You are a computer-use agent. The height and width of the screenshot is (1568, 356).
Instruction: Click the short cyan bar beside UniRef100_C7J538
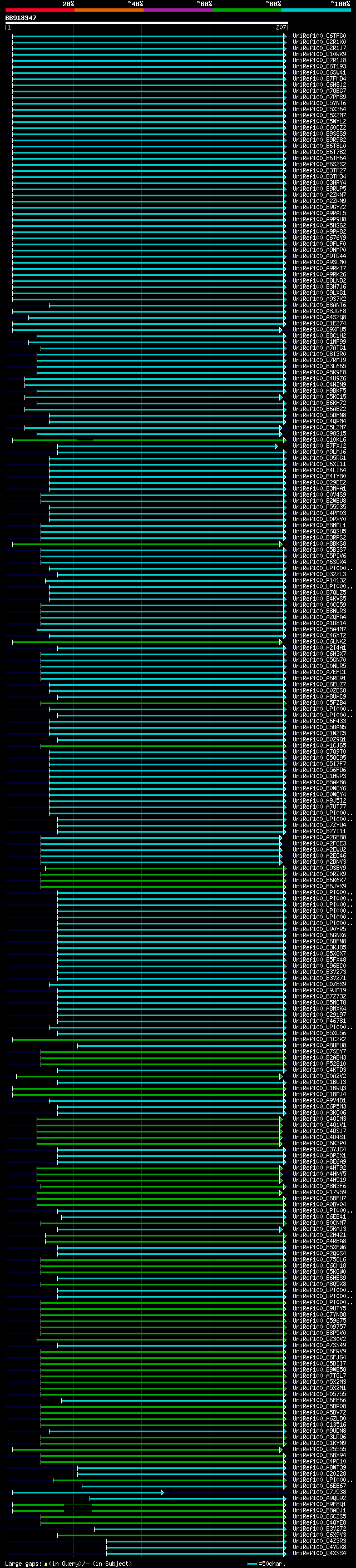(88, 1492)
